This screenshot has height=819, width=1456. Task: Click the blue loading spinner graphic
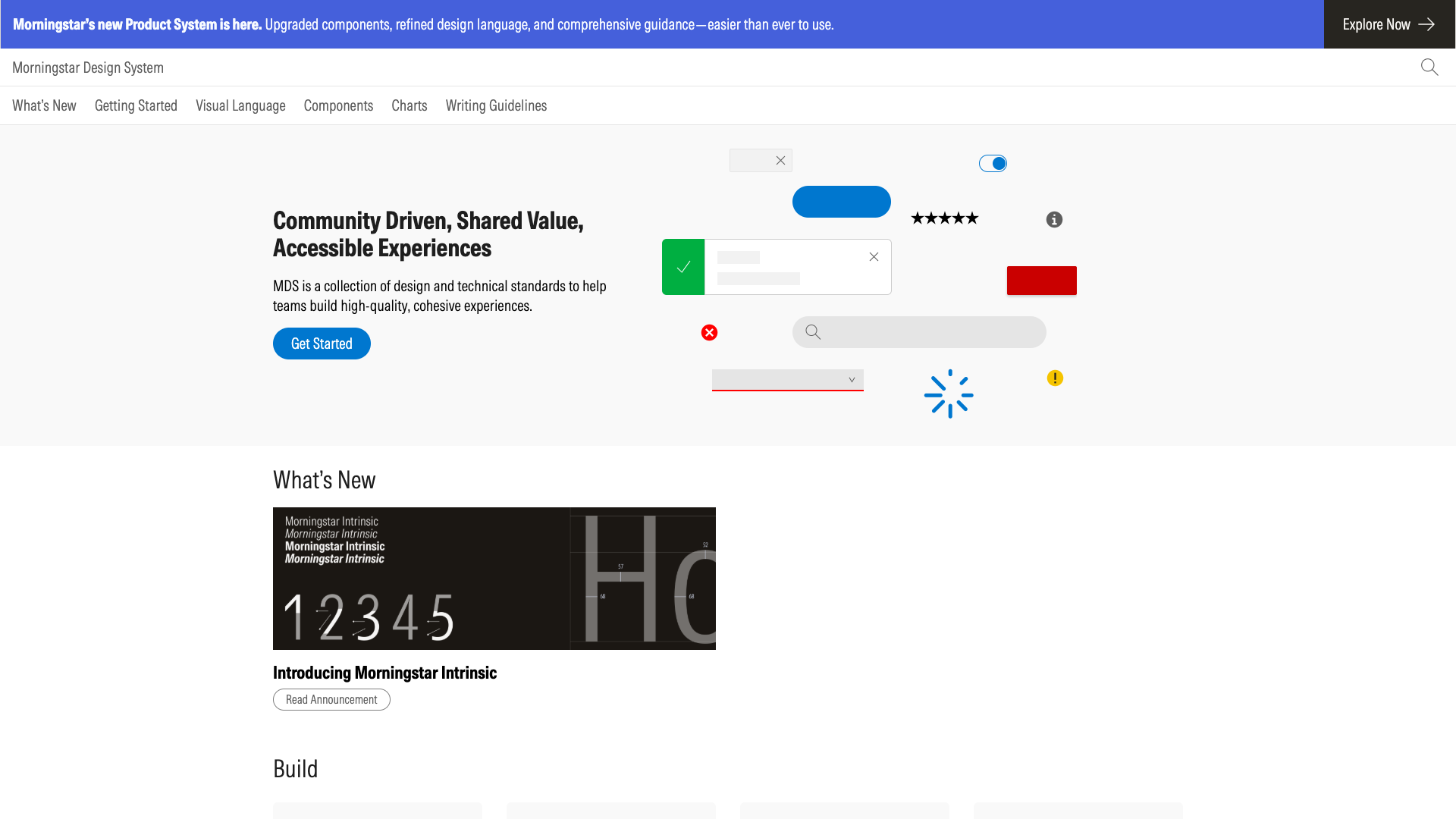pyautogui.click(x=949, y=394)
